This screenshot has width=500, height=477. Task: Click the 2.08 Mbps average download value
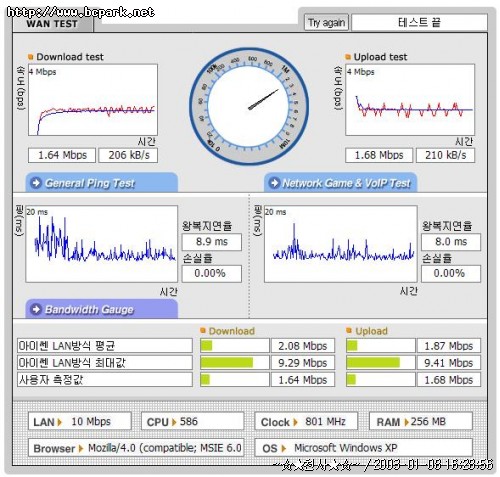pyautogui.click(x=303, y=346)
